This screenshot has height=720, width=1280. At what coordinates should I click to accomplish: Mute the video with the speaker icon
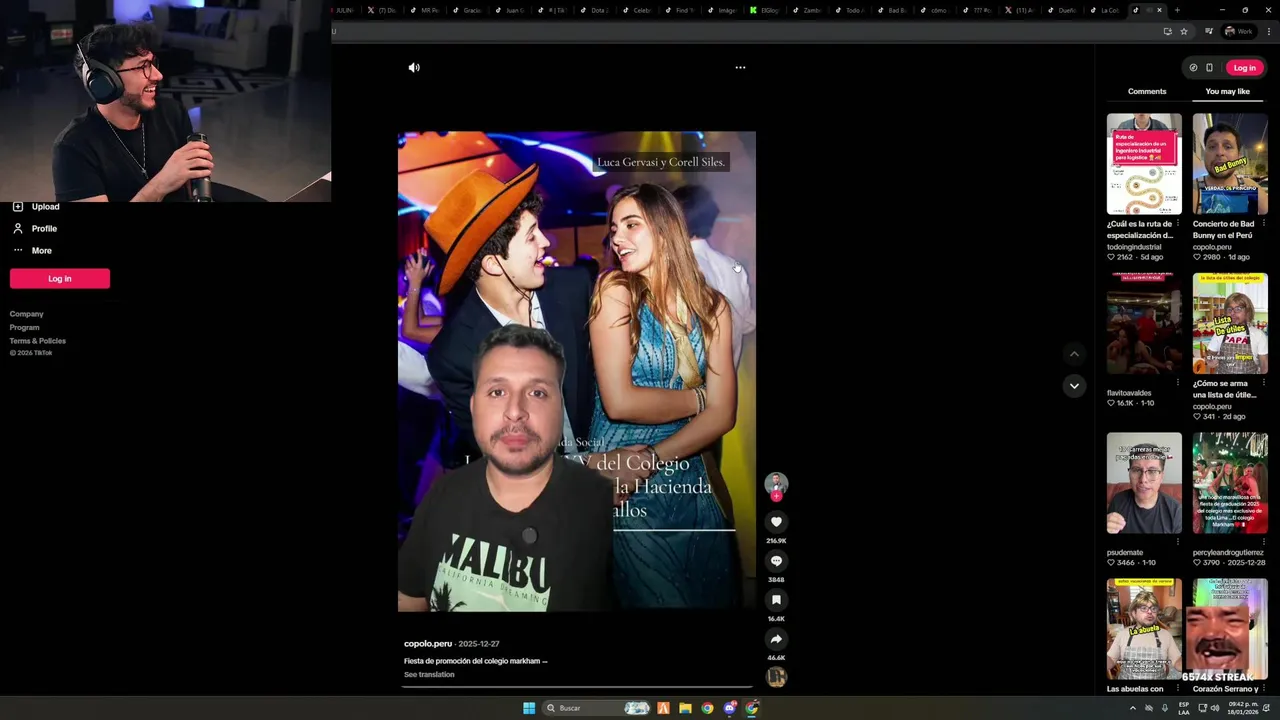click(414, 68)
